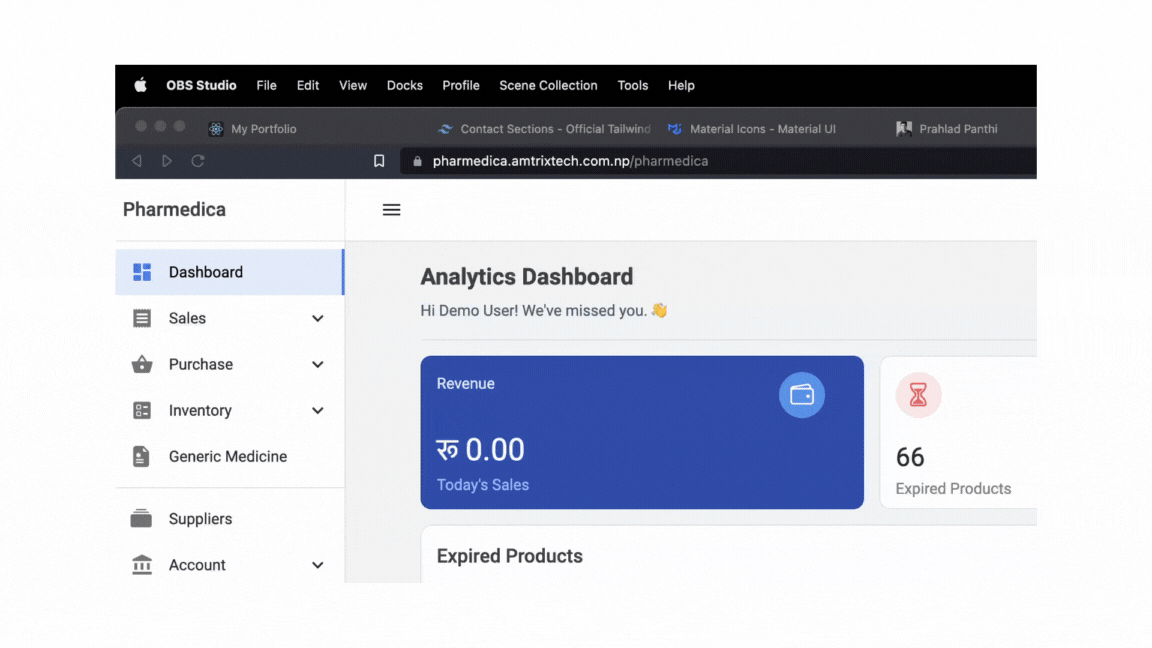The height and width of the screenshot is (648, 1152).
Task: Click the Pharmedica brand title link
Action: pyautogui.click(x=174, y=210)
